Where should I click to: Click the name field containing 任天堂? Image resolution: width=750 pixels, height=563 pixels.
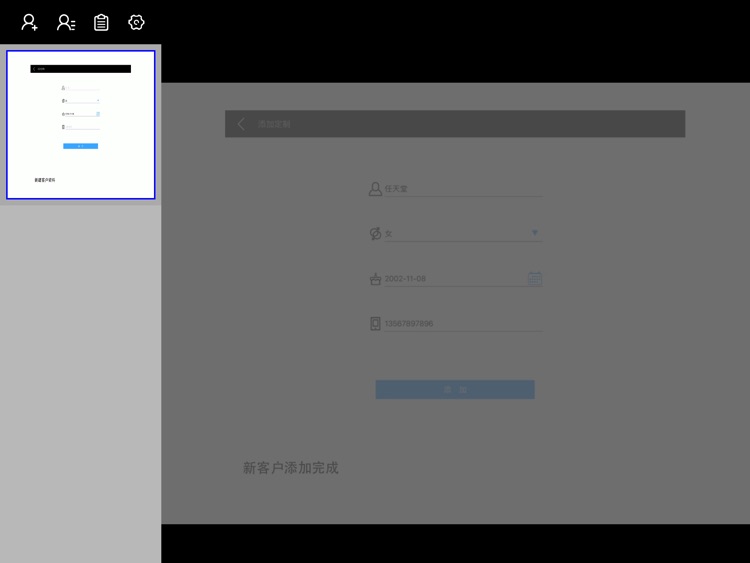click(463, 188)
